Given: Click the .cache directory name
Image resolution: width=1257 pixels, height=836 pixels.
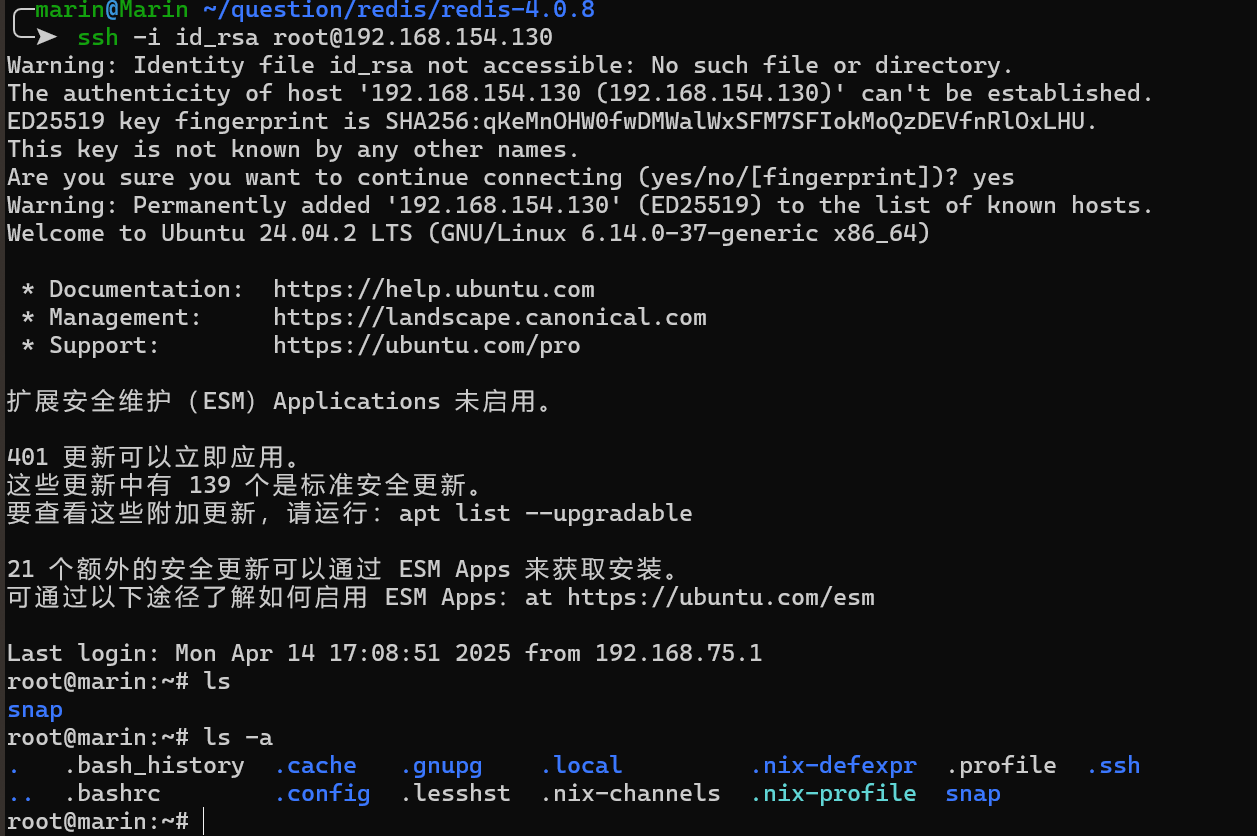Looking at the screenshot, I should coord(315,766).
